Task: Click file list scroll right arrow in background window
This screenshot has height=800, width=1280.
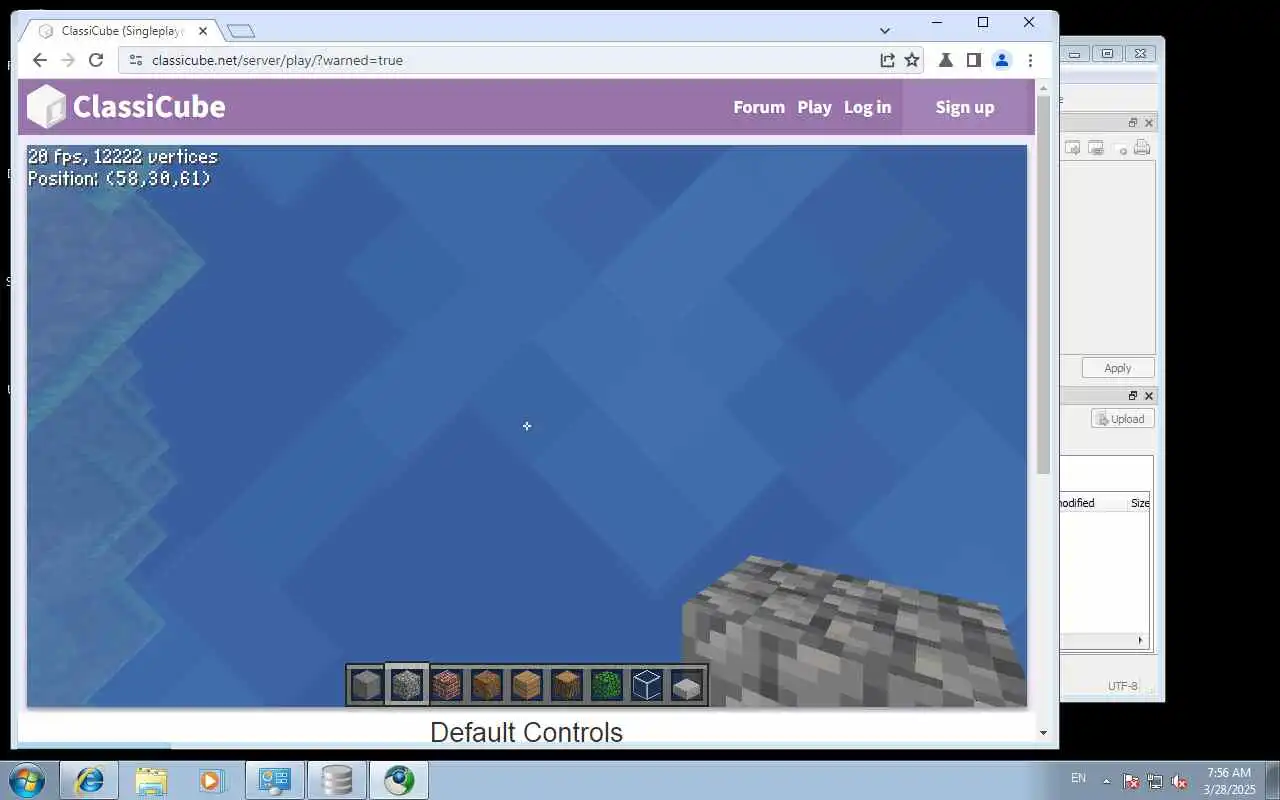Action: point(1140,640)
